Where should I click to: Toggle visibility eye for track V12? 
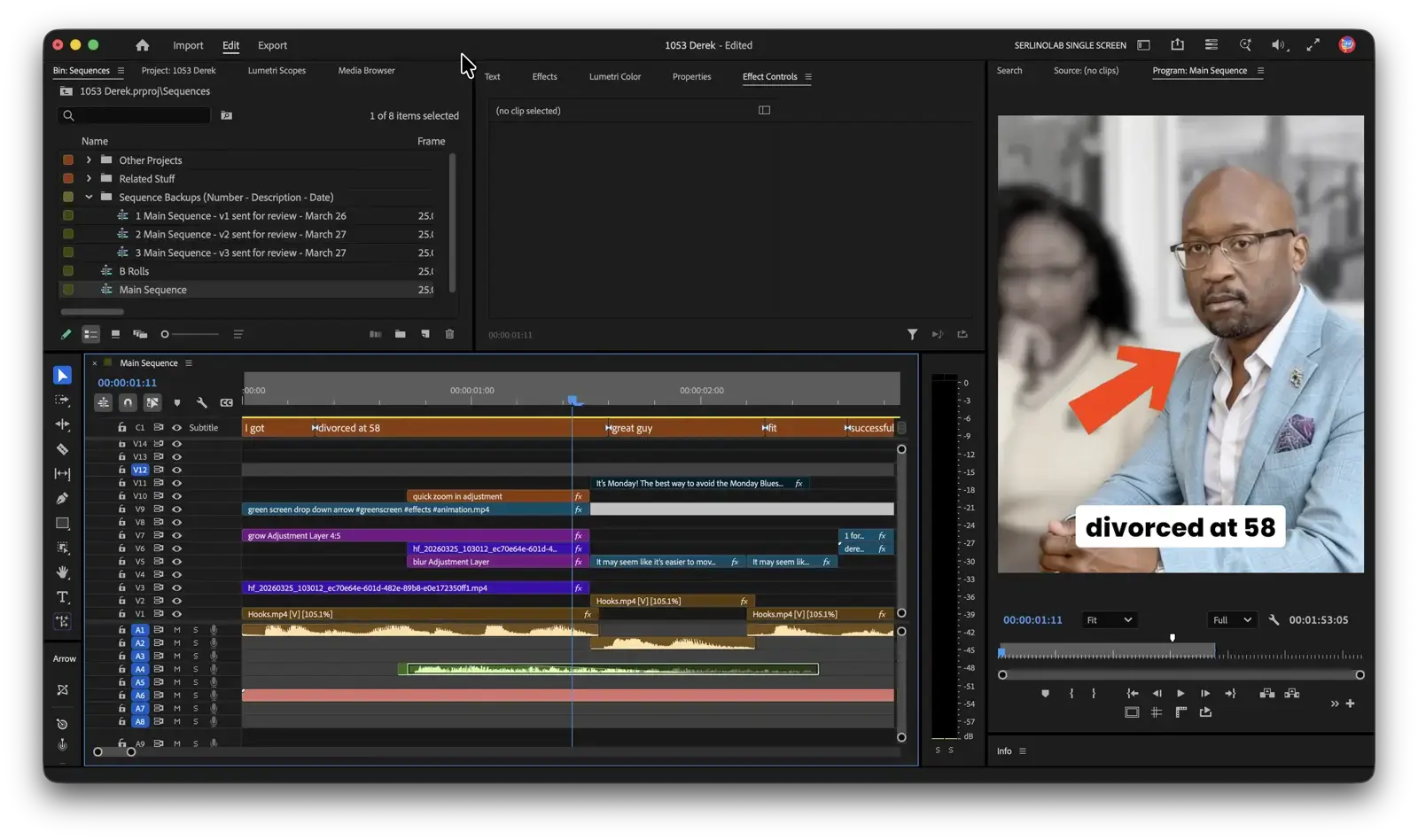176,470
